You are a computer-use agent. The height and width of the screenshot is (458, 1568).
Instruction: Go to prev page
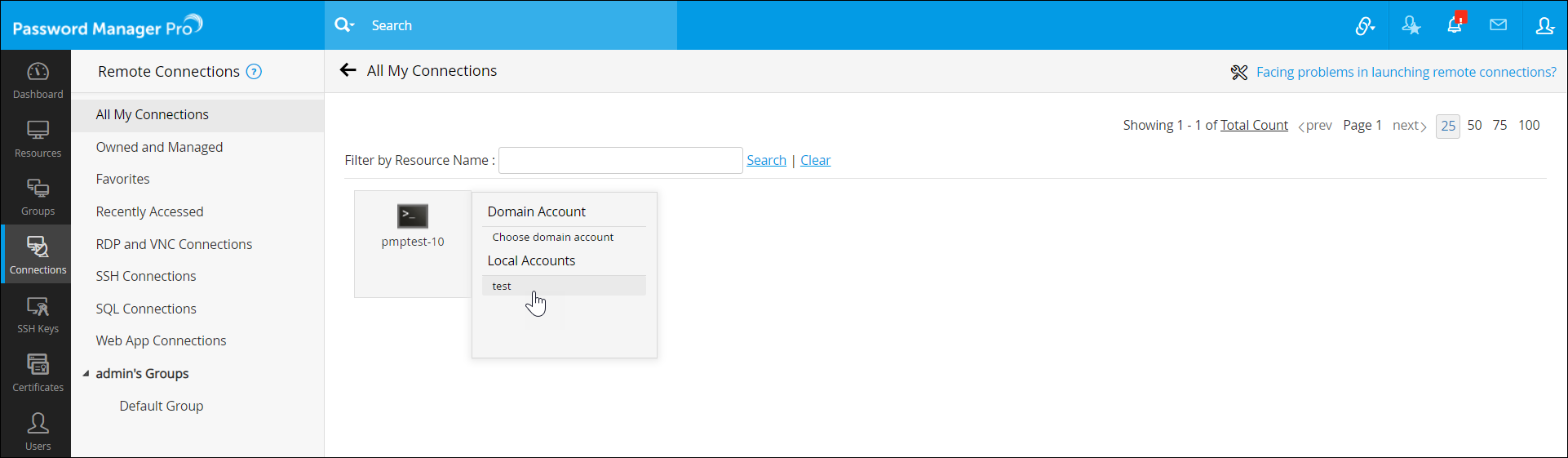[1315, 126]
